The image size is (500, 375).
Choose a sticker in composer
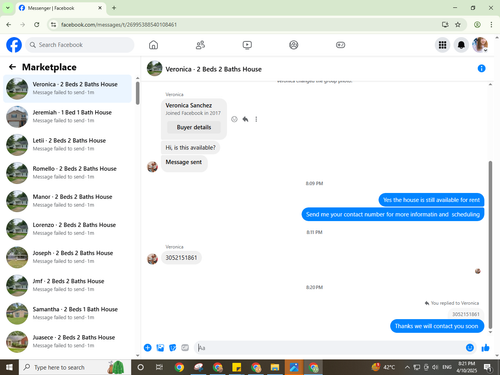click(173, 348)
